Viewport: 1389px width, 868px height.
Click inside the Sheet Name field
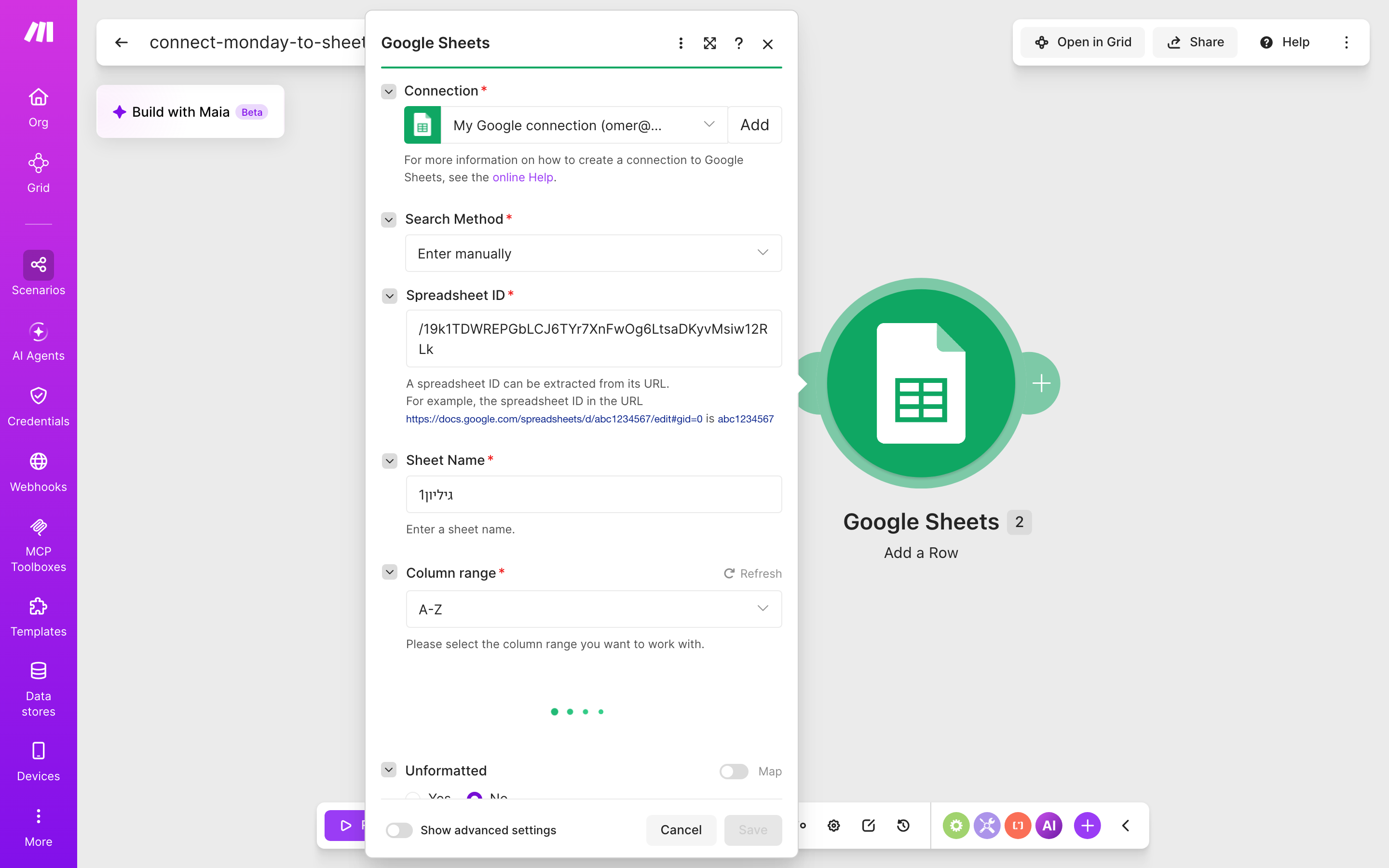click(x=594, y=494)
